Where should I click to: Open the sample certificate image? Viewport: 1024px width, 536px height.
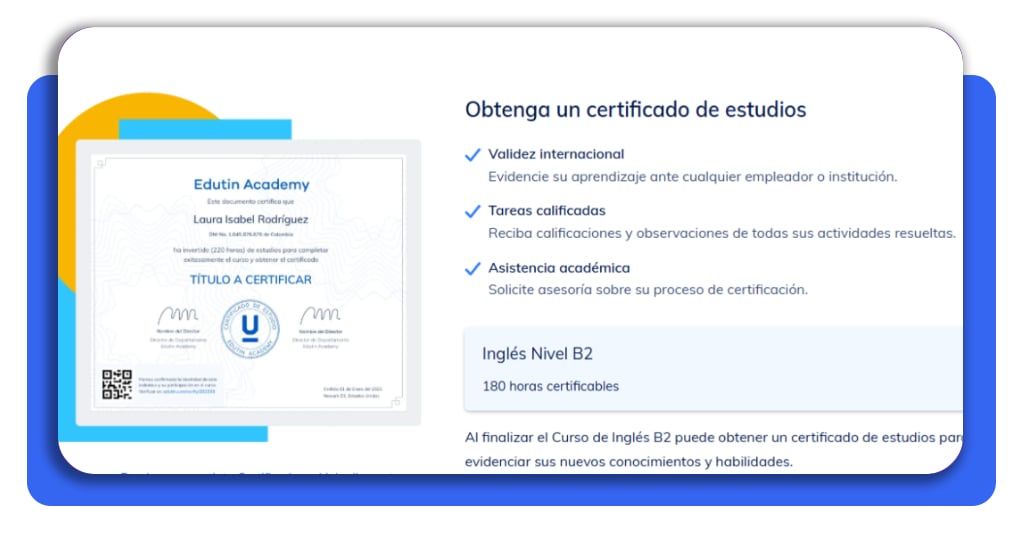click(248, 282)
